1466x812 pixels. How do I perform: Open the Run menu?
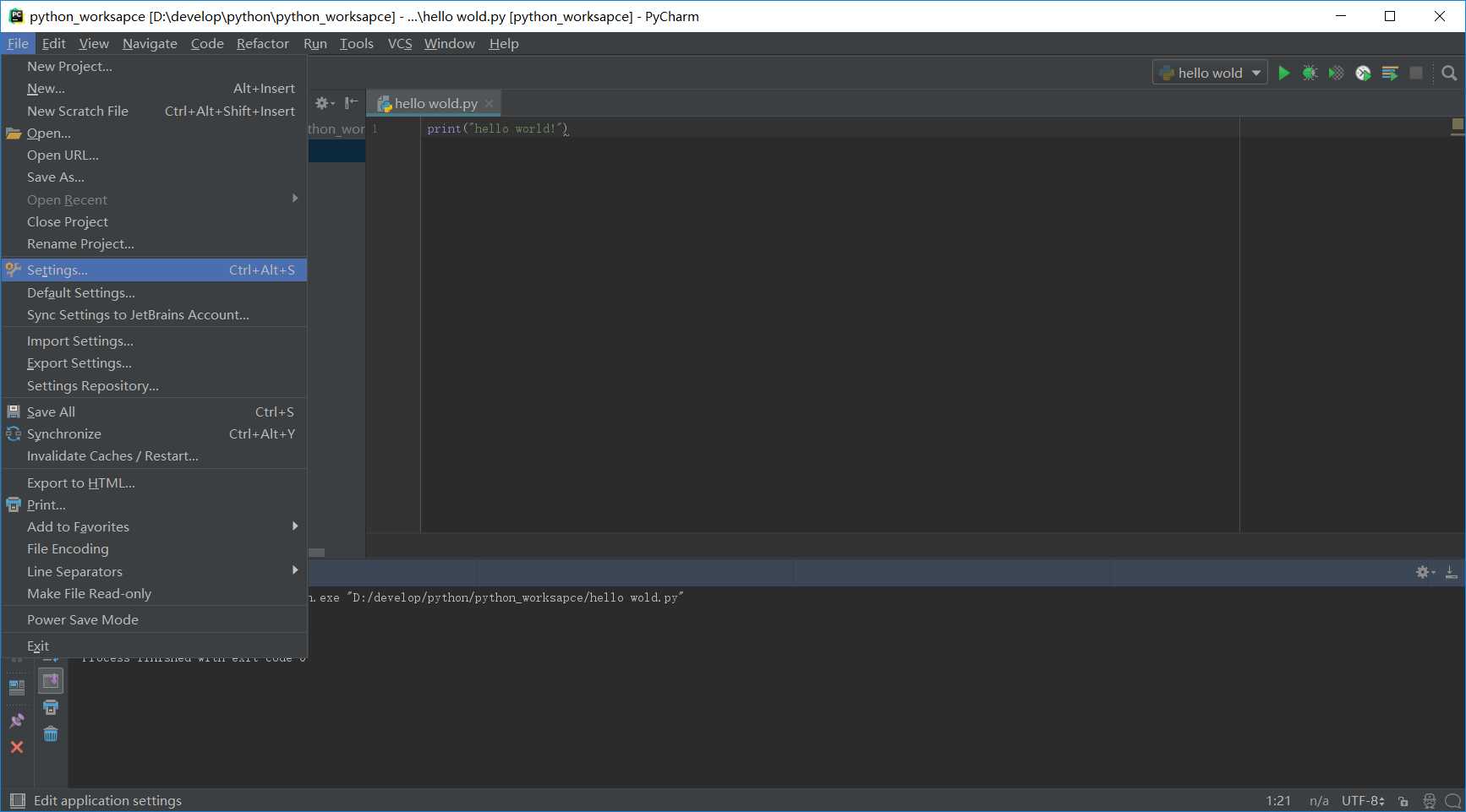pos(315,43)
